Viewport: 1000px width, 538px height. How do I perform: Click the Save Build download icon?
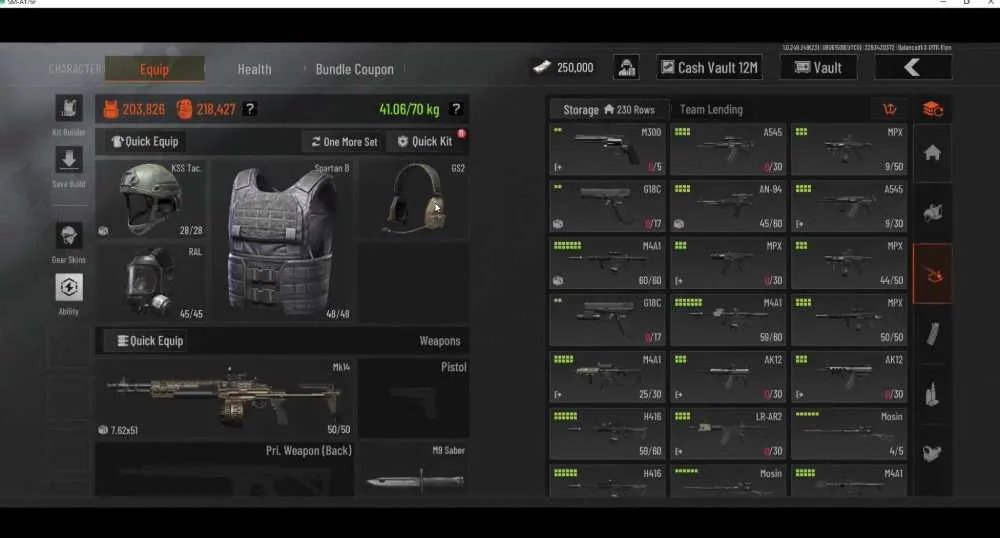click(69, 160)
